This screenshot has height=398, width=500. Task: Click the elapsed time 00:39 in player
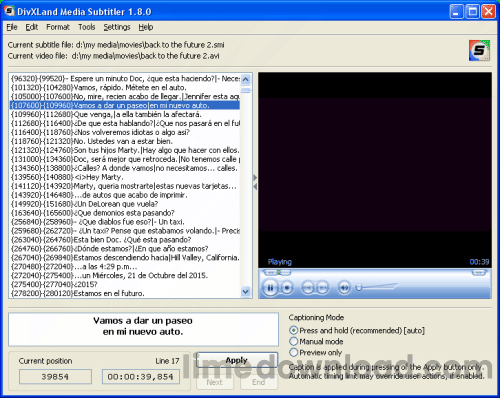[479, 262]
